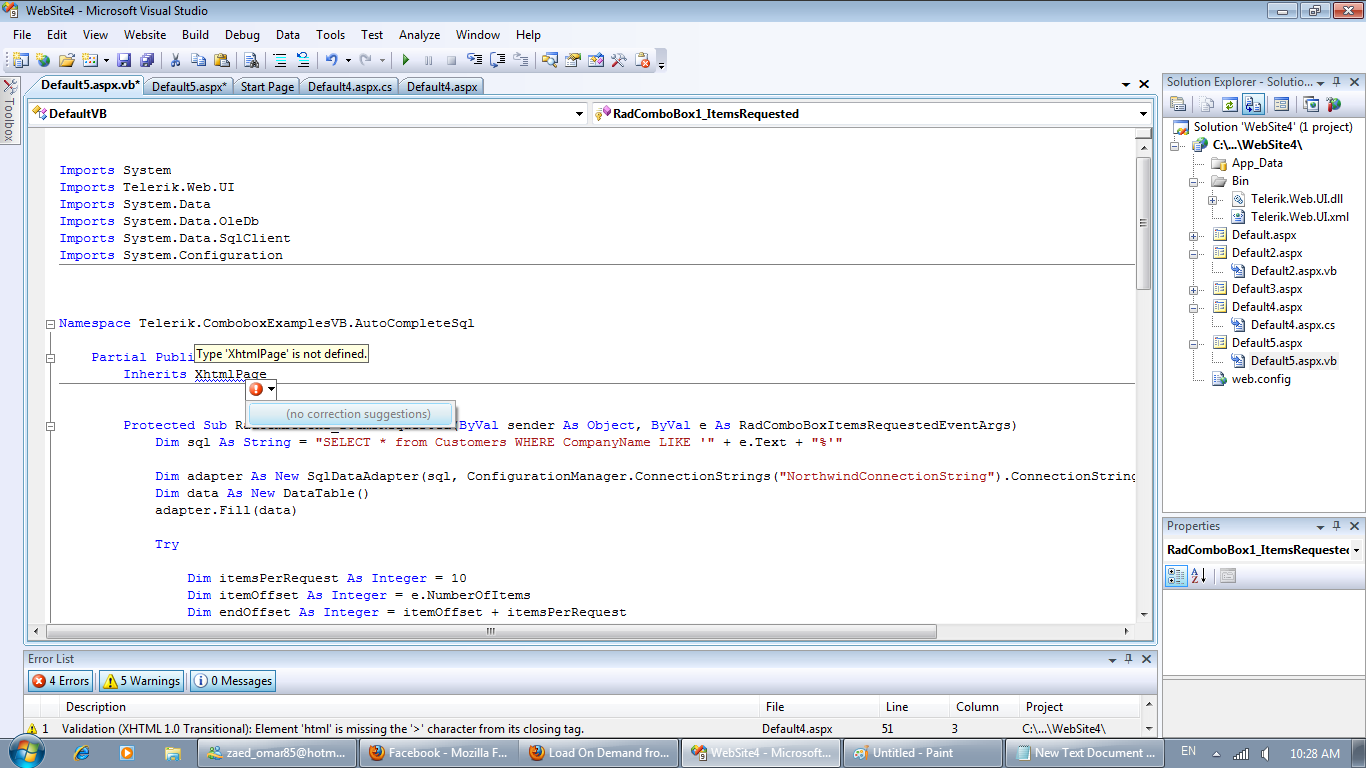Toggle the 0 Messages filter button
The height and width of the screenshot is (768, 1366).
tap(233, 681)
